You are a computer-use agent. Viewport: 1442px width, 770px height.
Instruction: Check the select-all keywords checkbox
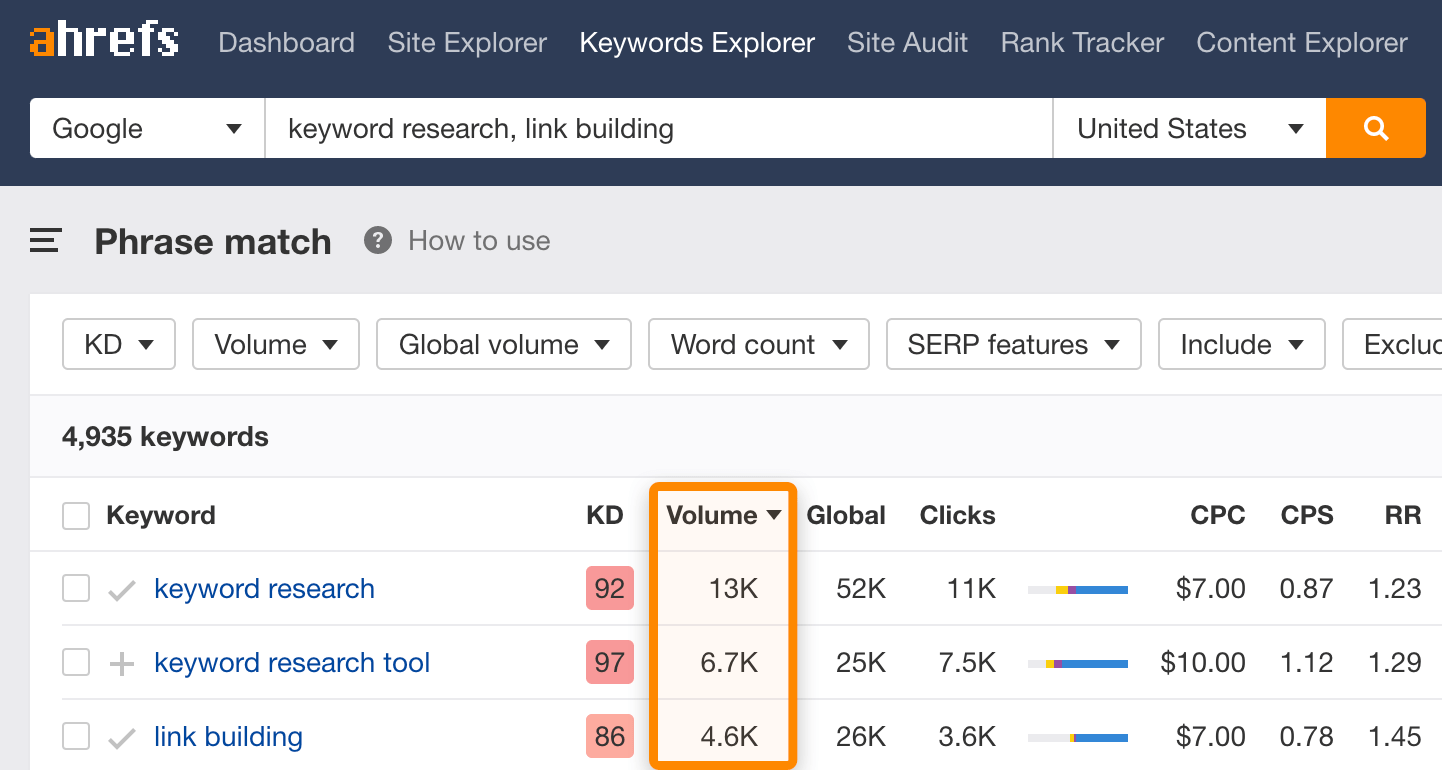pyautogui.click(x=76, y=515)
